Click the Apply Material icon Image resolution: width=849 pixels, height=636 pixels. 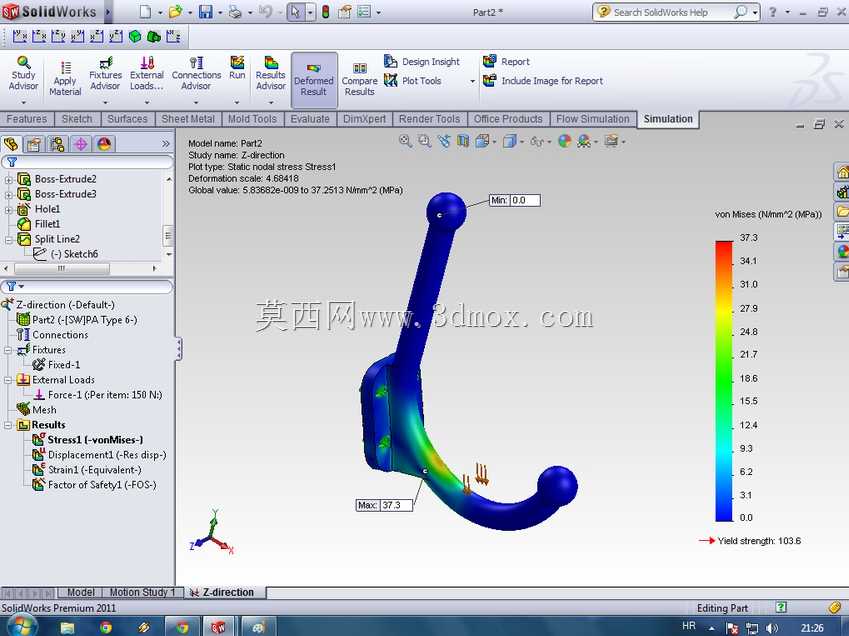(65, 68)
